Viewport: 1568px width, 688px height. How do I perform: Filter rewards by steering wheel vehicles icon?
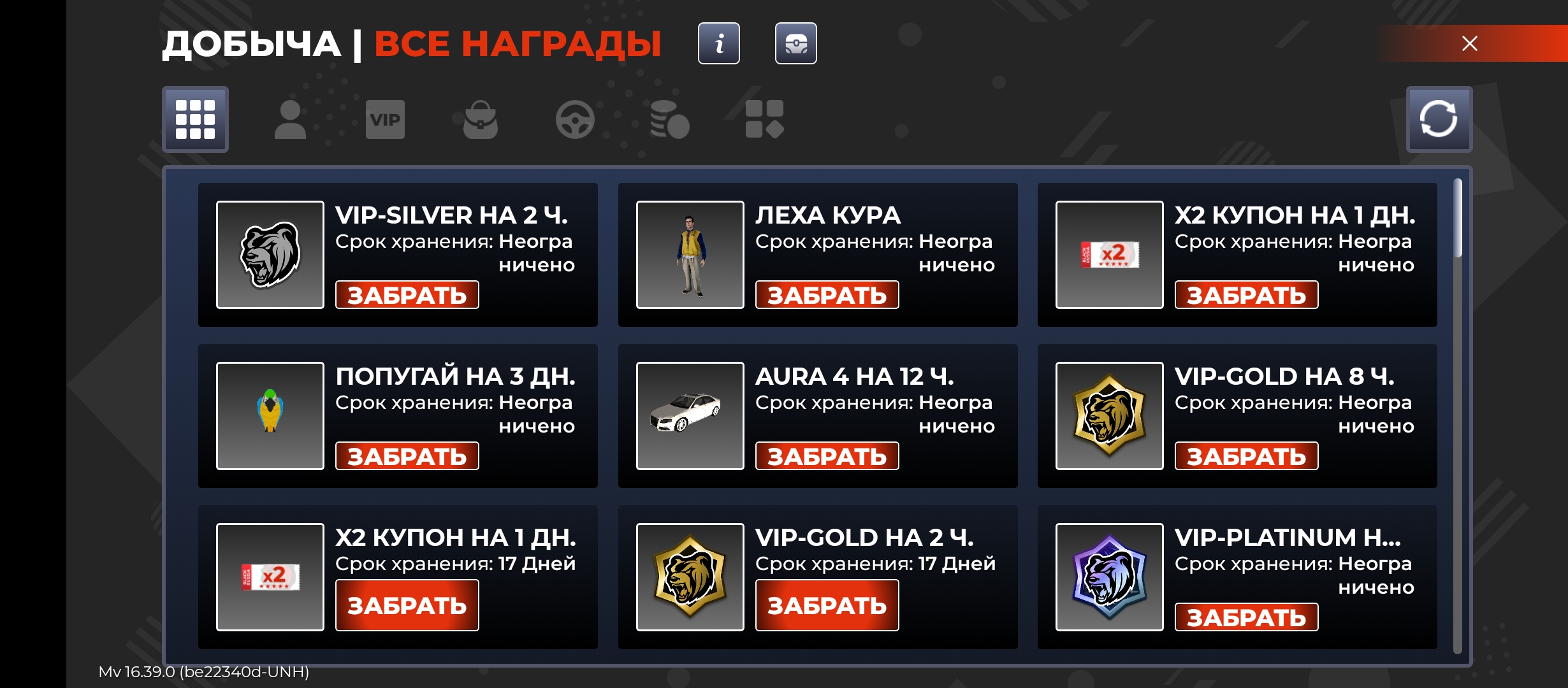point(575,119)
